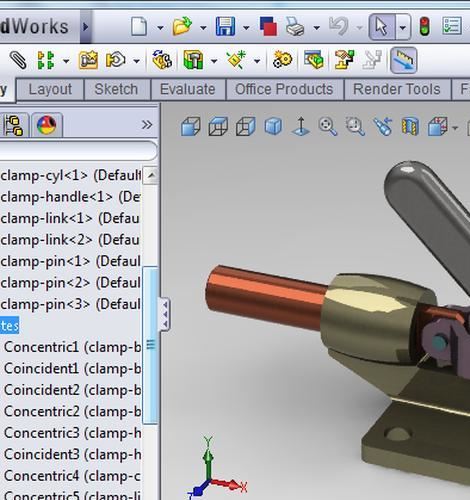
Task: Activate the Select cursor tool
Action: 382,27
